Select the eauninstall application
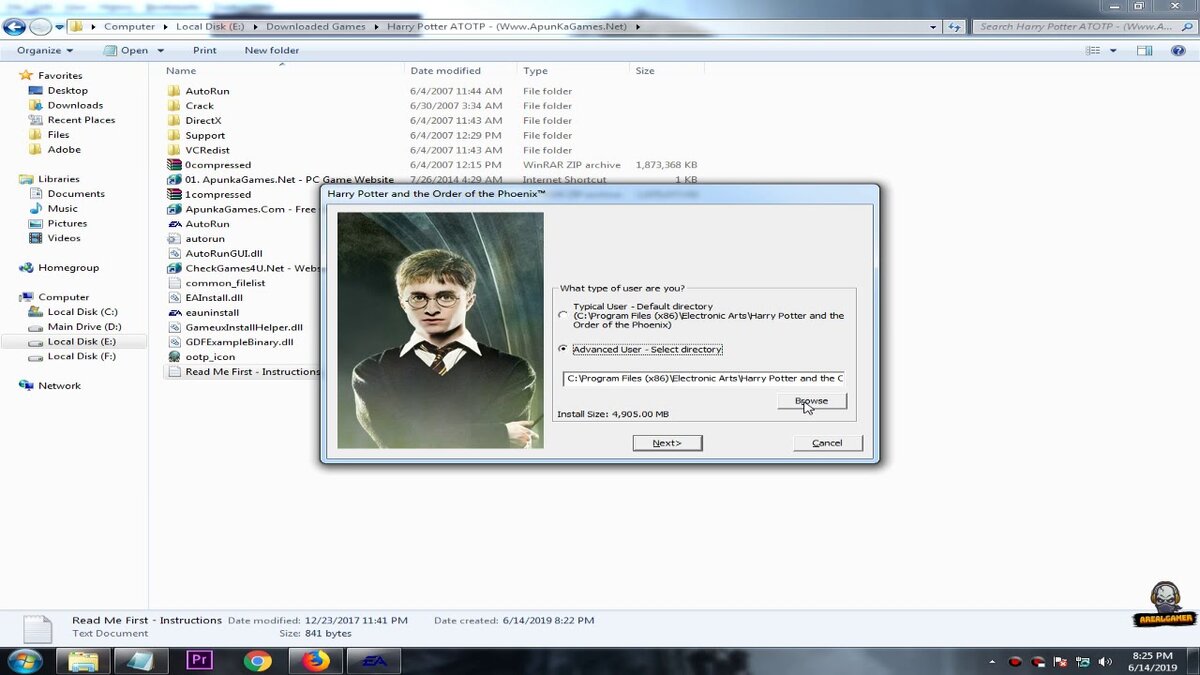The image size is (1200, 675). click(211, 312)
